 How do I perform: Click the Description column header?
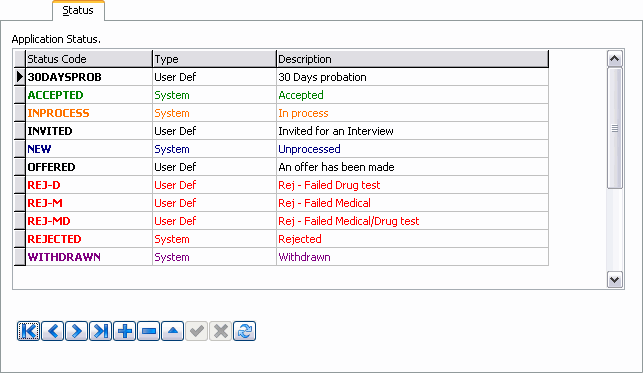click(413, 59)
